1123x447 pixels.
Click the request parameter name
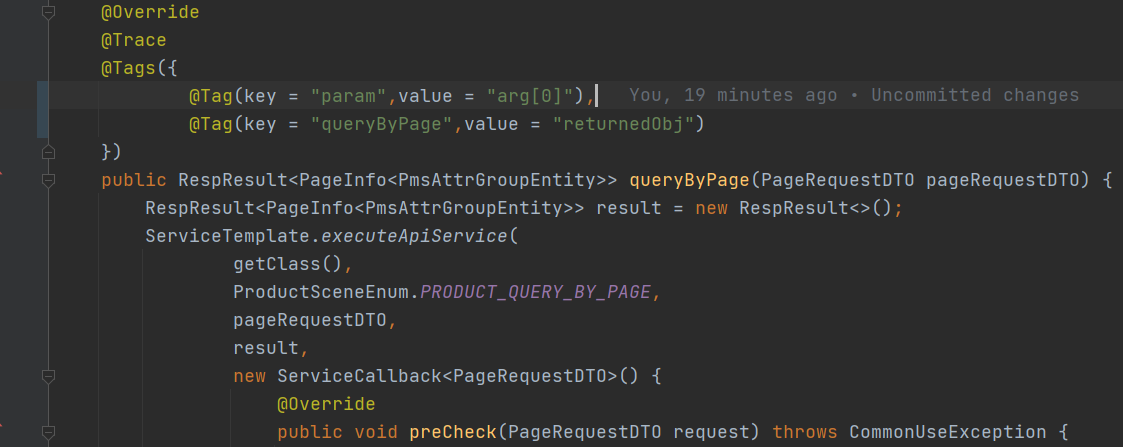point(711,432)
